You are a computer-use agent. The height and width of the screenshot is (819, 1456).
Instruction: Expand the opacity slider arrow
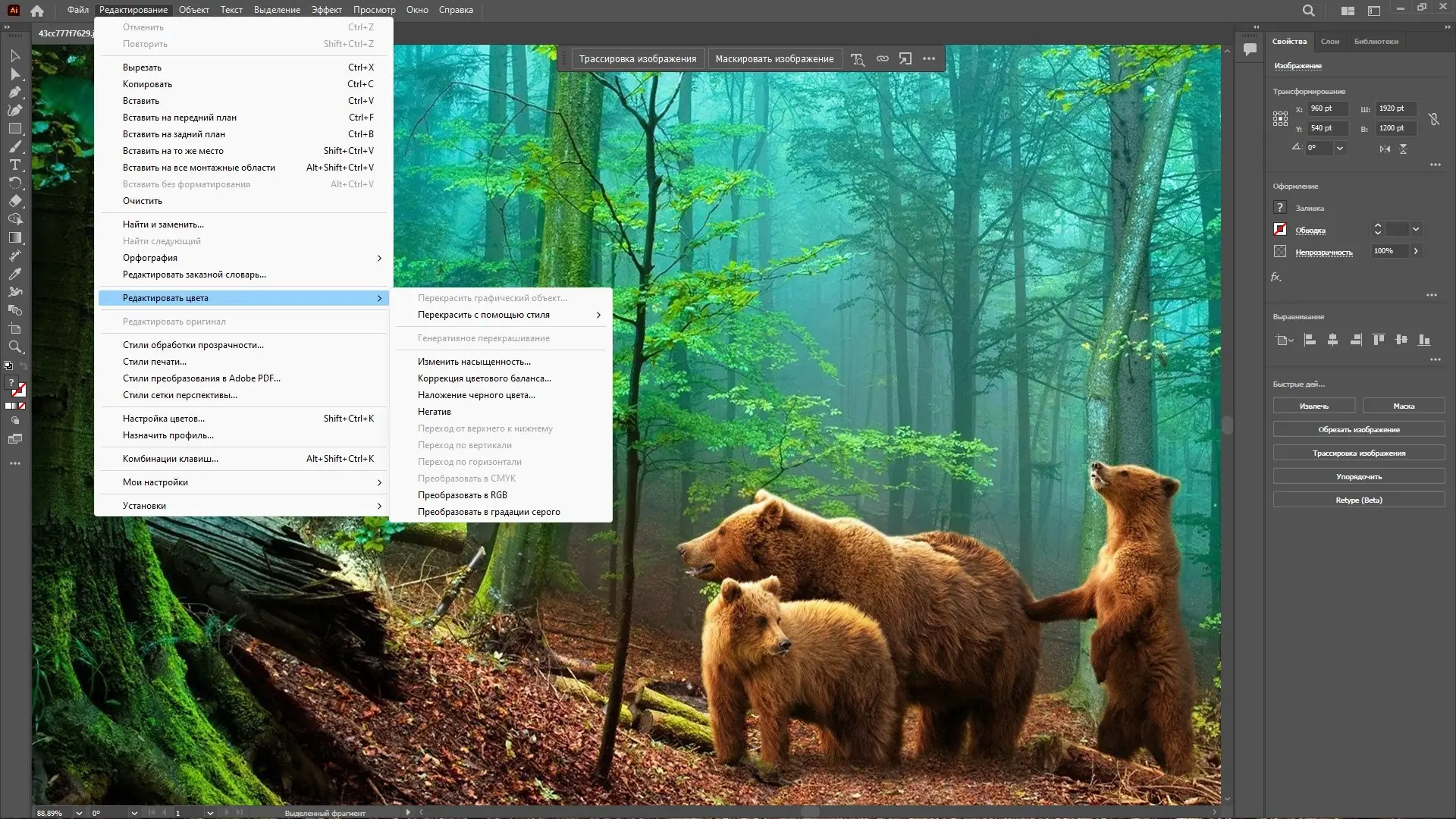pos(1416,251)
